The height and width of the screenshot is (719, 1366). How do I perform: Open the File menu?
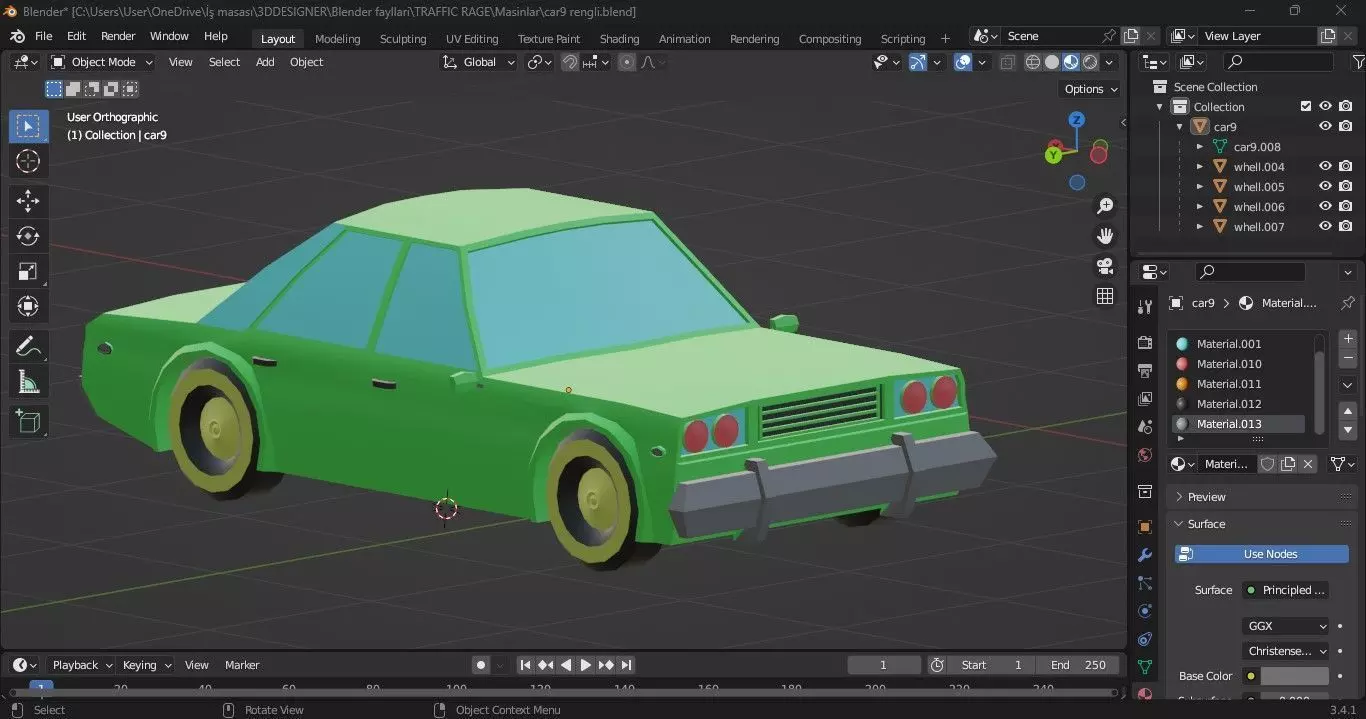43,36
